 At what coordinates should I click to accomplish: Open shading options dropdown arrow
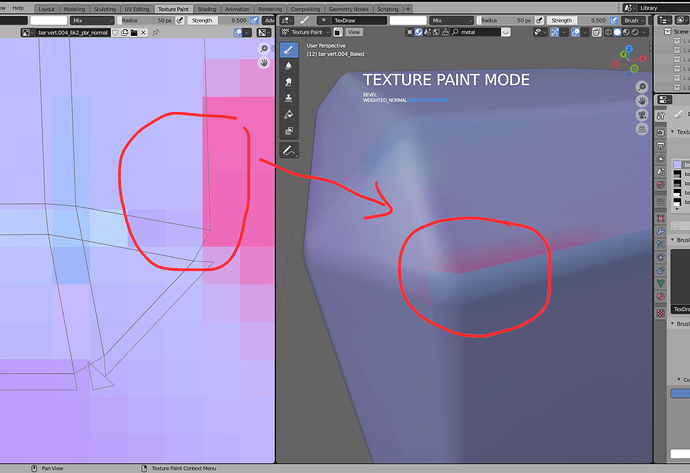pyautogui.click(x=644, y=32)
